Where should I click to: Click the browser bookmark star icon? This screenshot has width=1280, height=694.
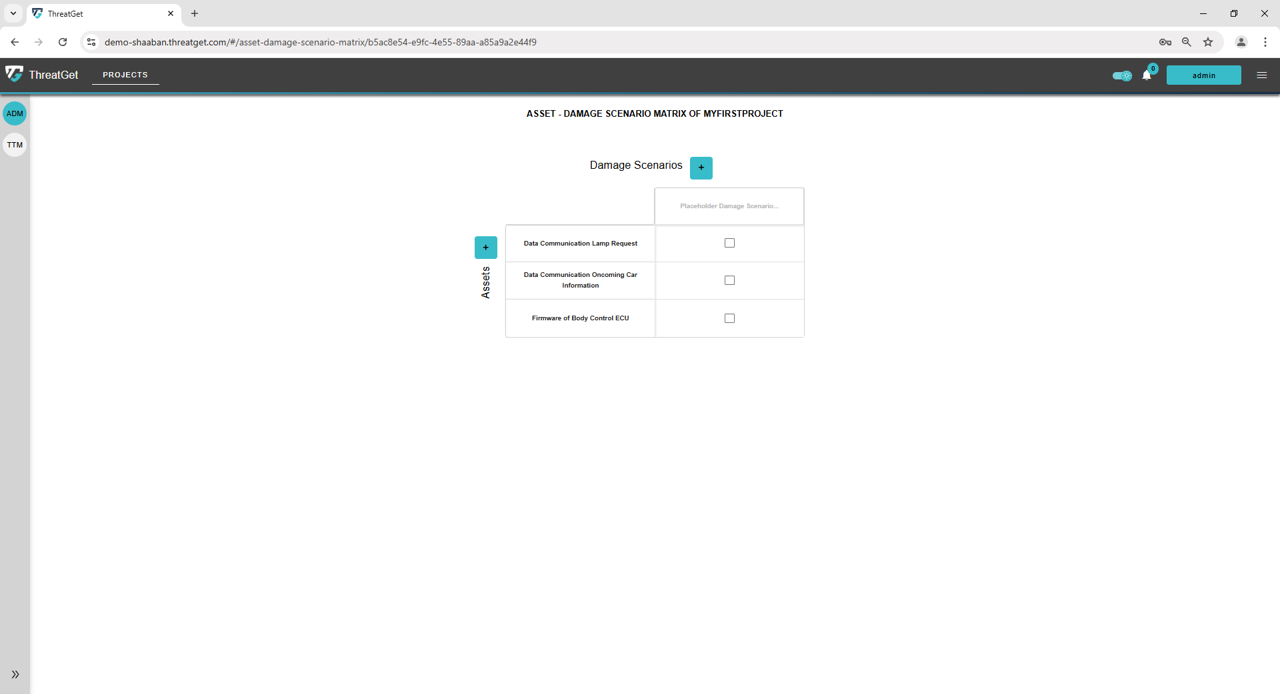[x=1208, y=42]
